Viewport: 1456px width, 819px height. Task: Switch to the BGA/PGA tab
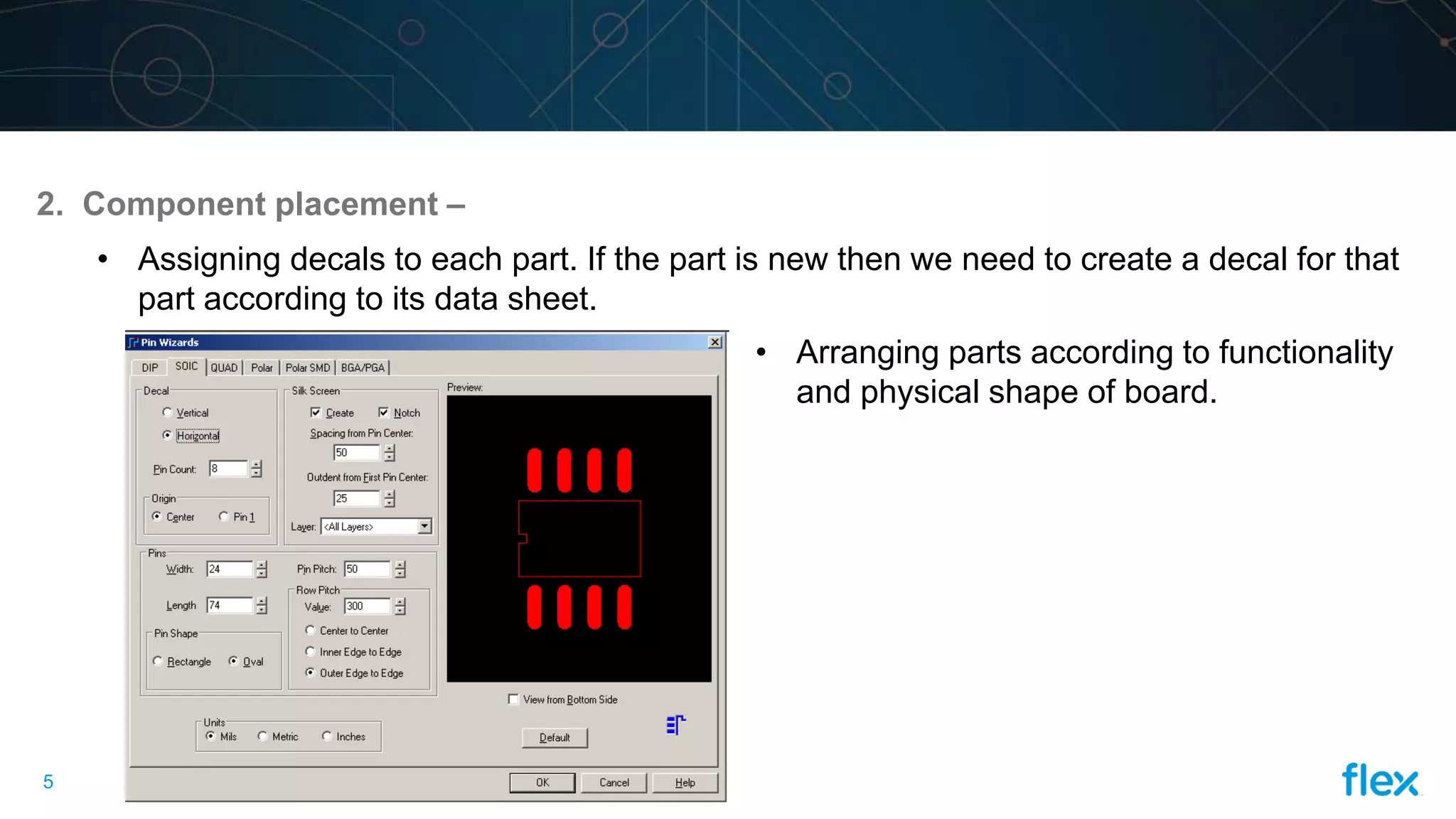pyautogui.click(x=363, y=368)
